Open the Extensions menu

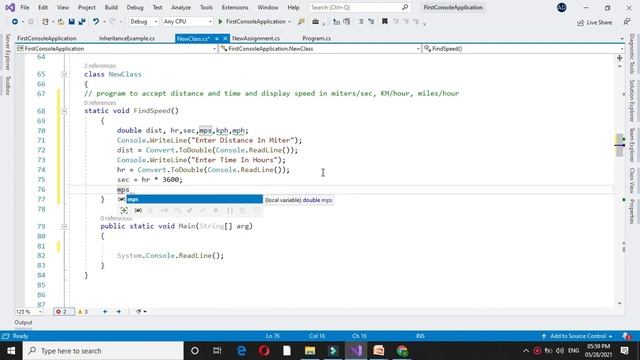pyautogui.click(x=235, y=7)
